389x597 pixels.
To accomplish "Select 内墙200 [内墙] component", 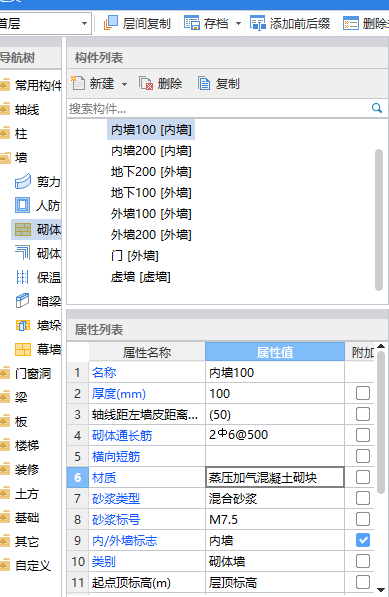I will tap(151, 151).
